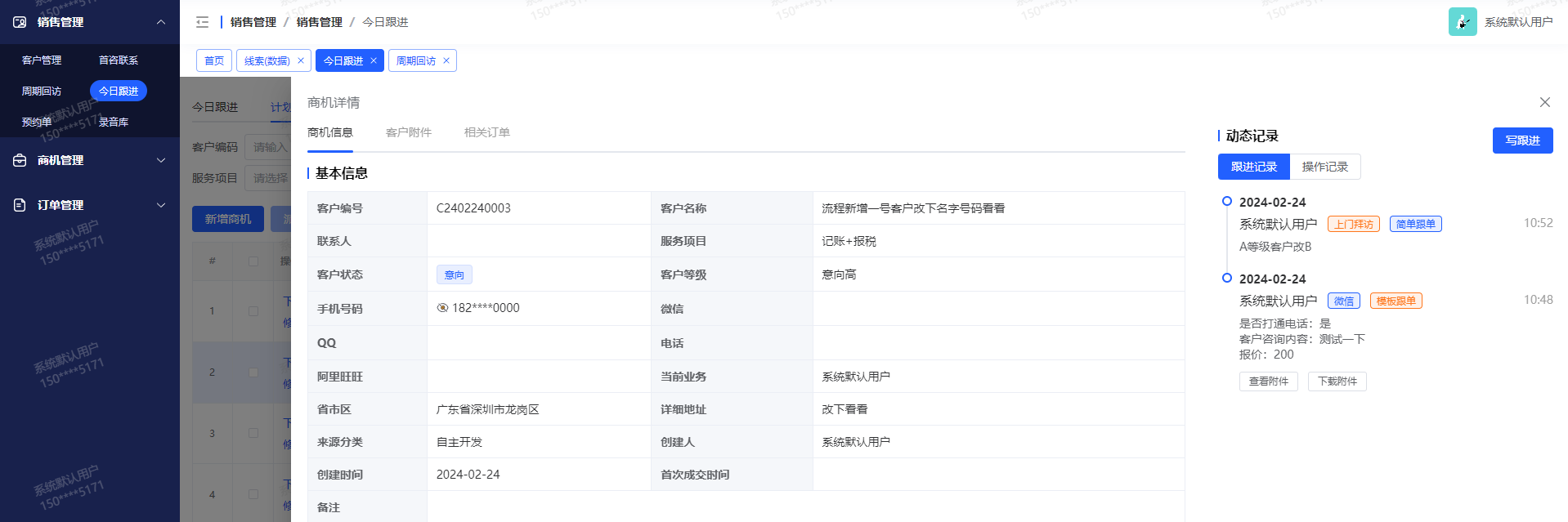The image size is (1568, 522).
Task: Click the 写跟进 button
Action: tap(1521, 141)
